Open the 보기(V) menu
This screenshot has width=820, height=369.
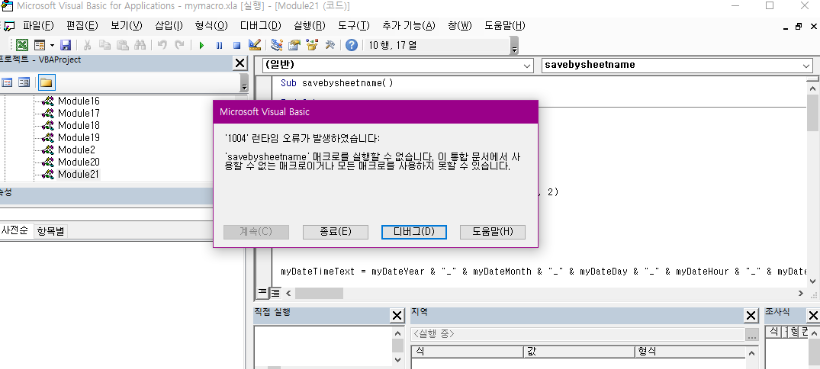pyautogui.click(x=126, y=26)
